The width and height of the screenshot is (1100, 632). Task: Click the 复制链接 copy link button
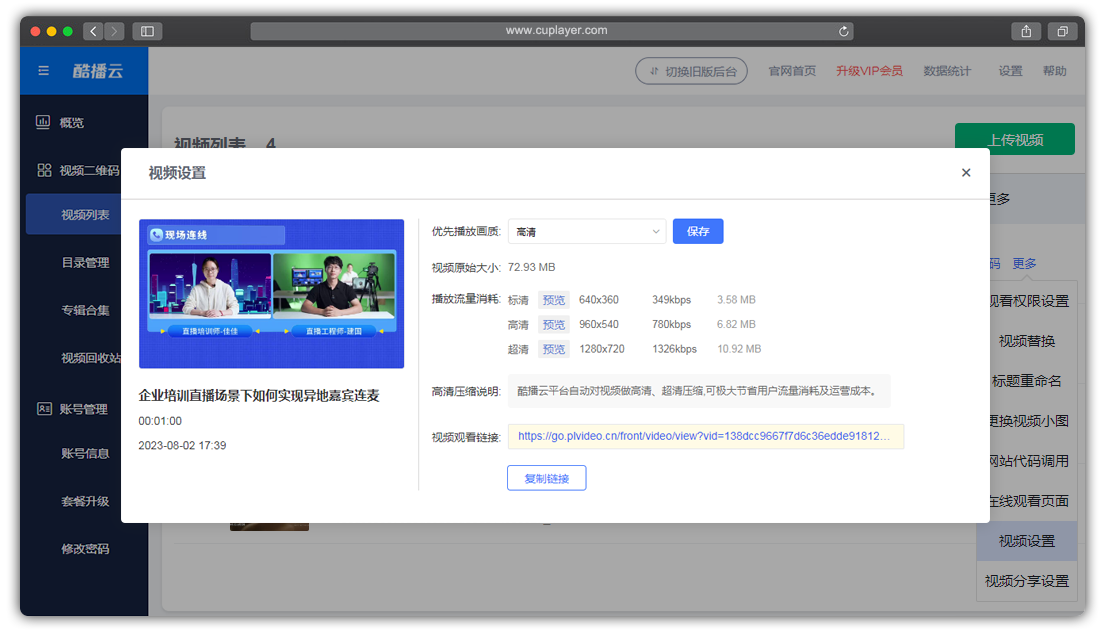pos(547,478)
